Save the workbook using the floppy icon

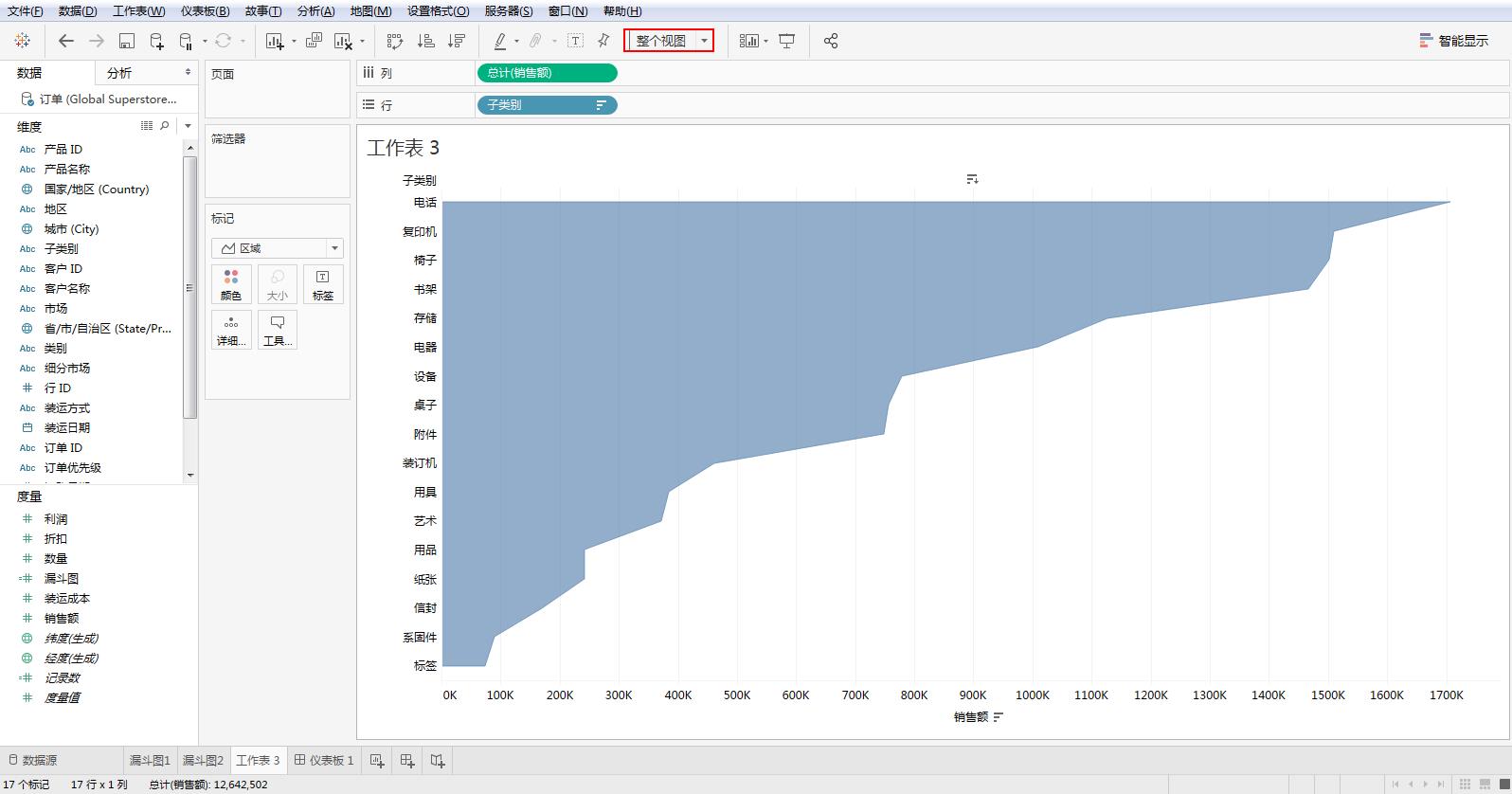click(127, 41)
